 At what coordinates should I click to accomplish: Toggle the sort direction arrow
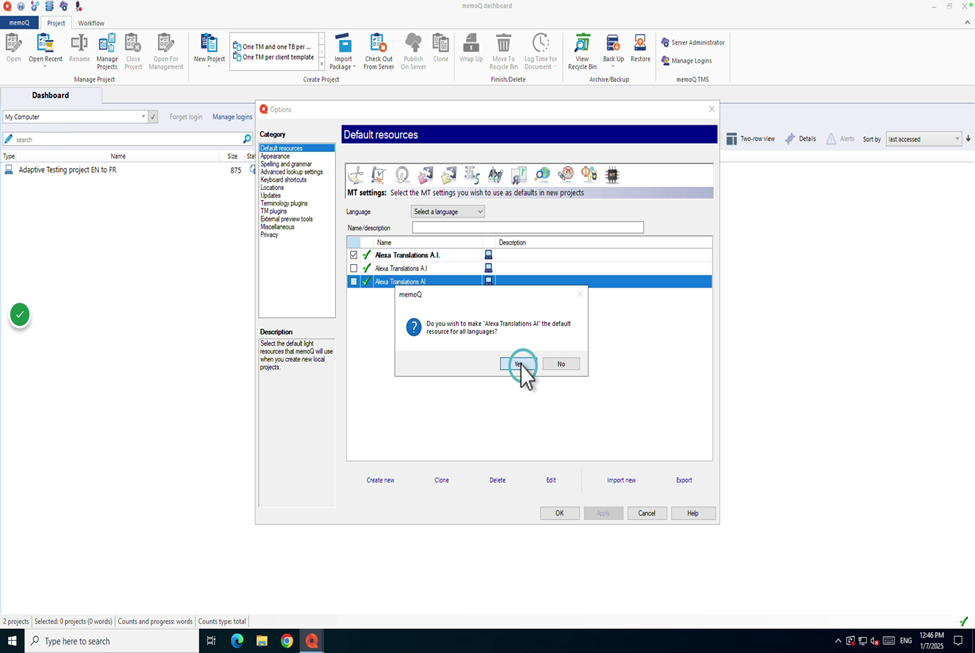[x=968, y=139]
